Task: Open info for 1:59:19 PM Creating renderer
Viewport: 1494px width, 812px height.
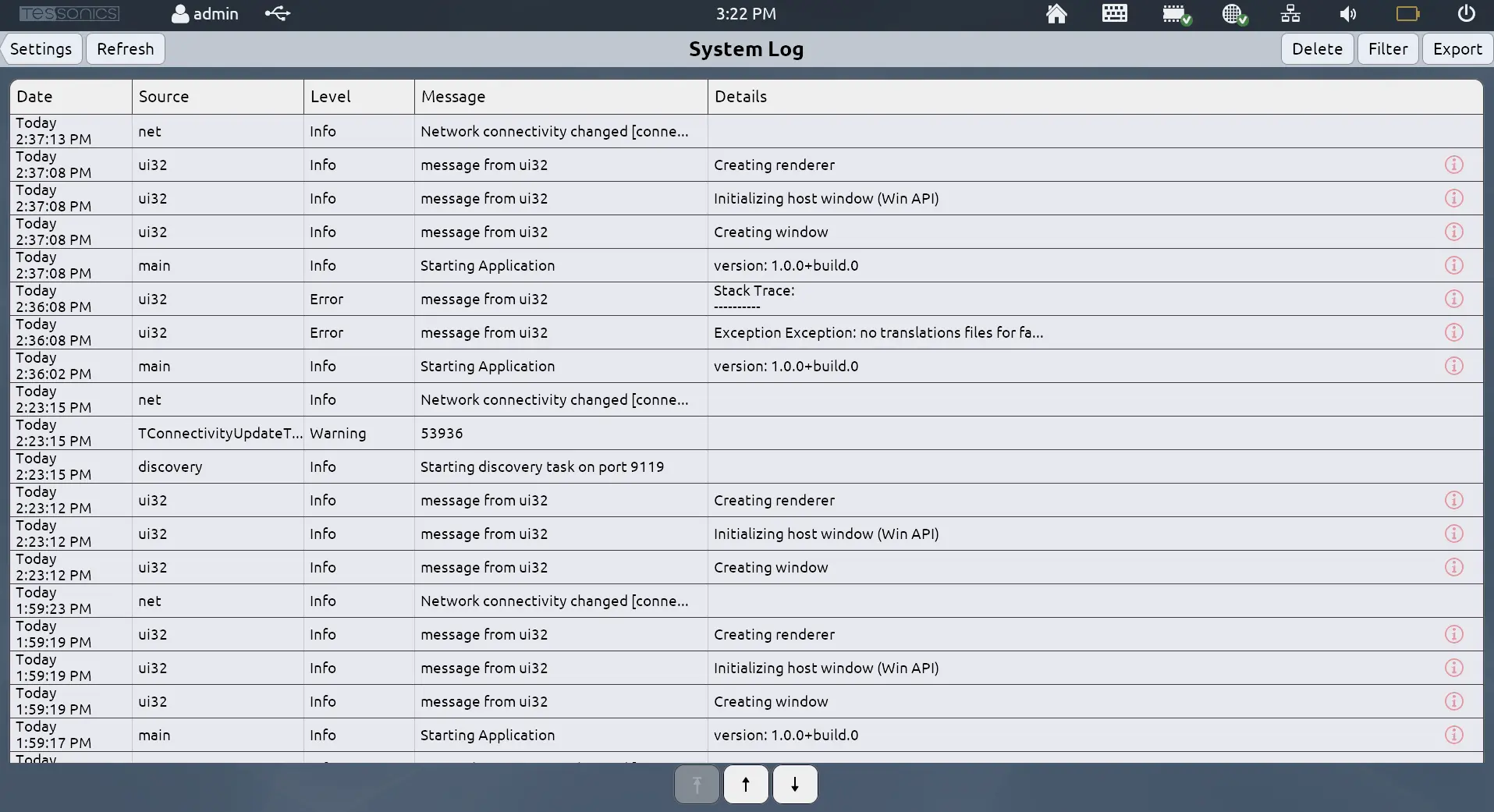Action: click(x=1453, y=634)
